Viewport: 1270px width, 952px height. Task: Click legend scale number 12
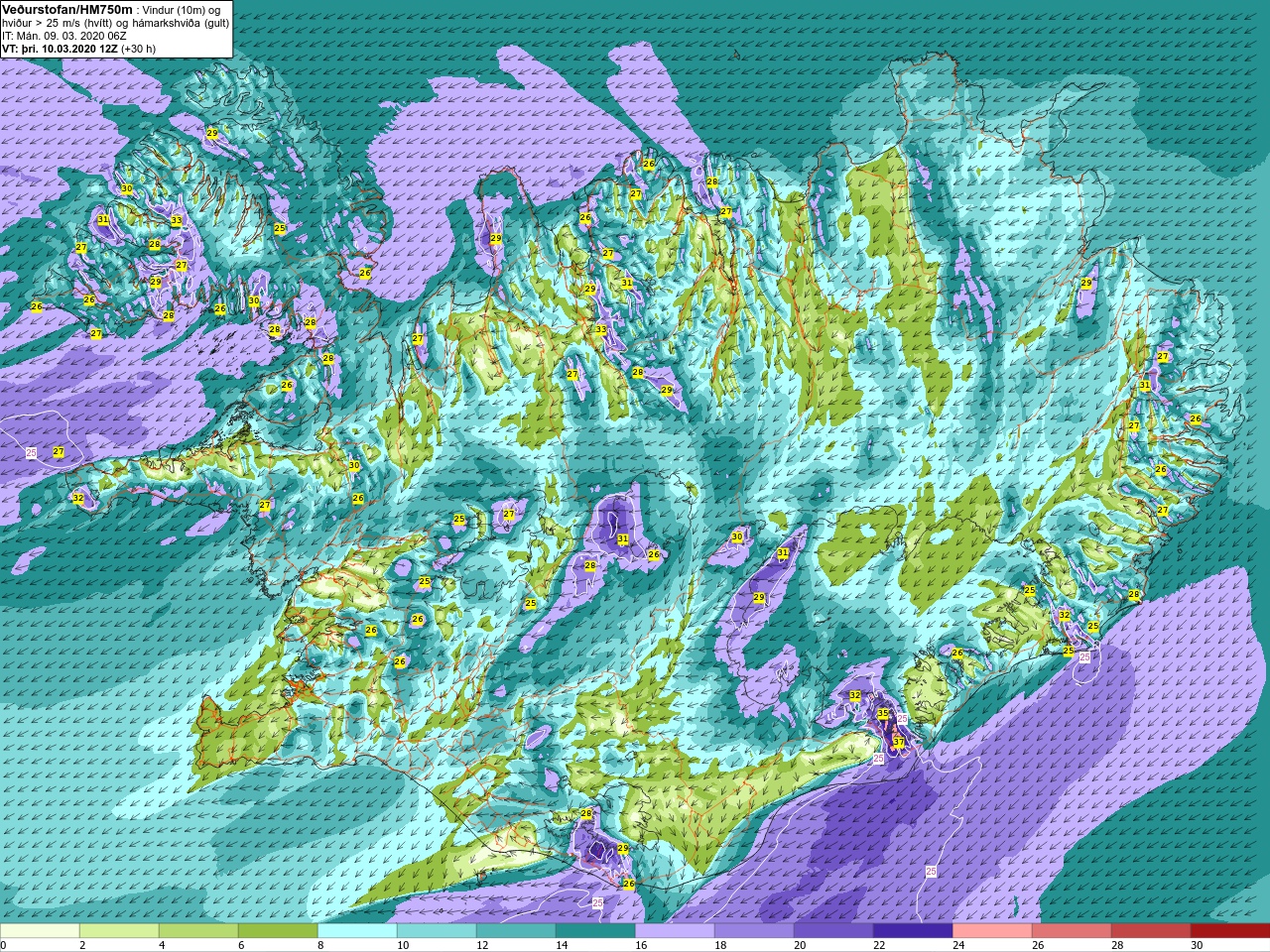[482, 945]
